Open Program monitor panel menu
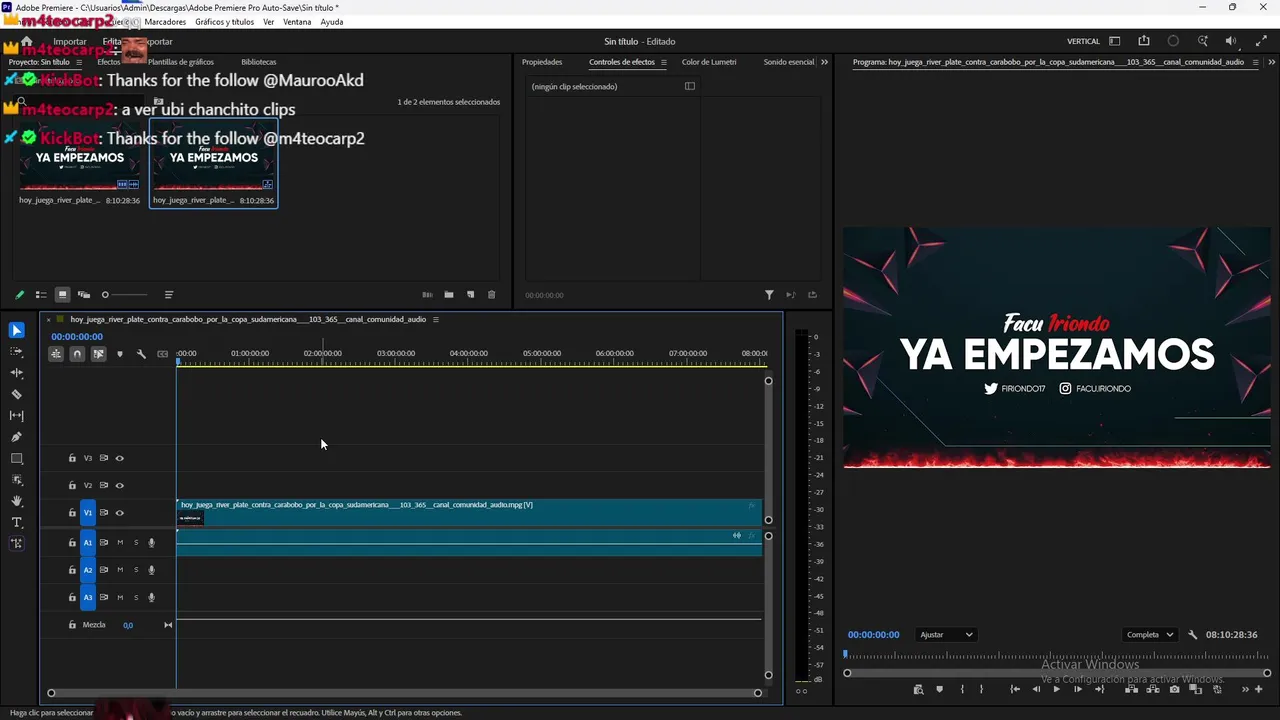1280x720 pixels. [x=1255, y=62]
